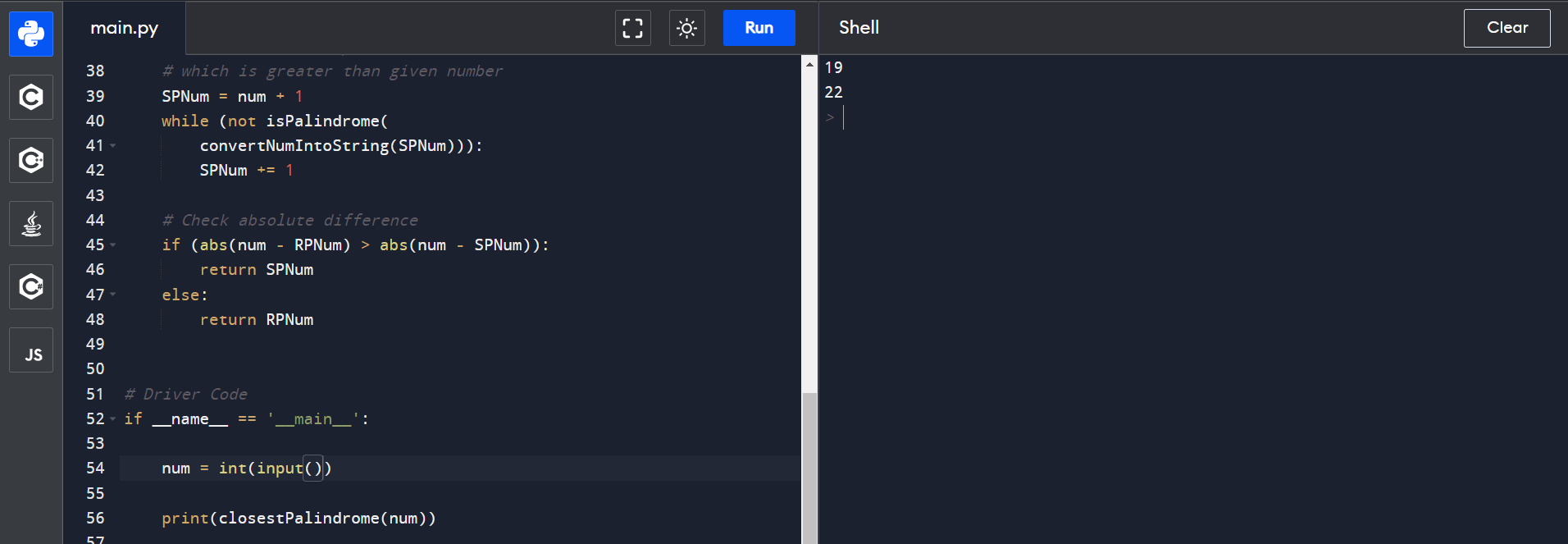Image resolution: width=1568 pixels, height=544 pixels.
Task: Switch to the C language compiler icon
Action: tap(31, 97)
